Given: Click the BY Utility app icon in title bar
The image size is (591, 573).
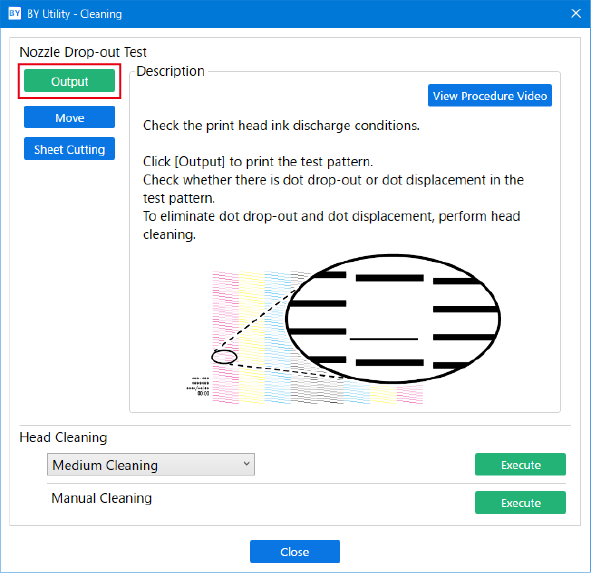Looking at the screenshot, I should [x=14, y=14].
